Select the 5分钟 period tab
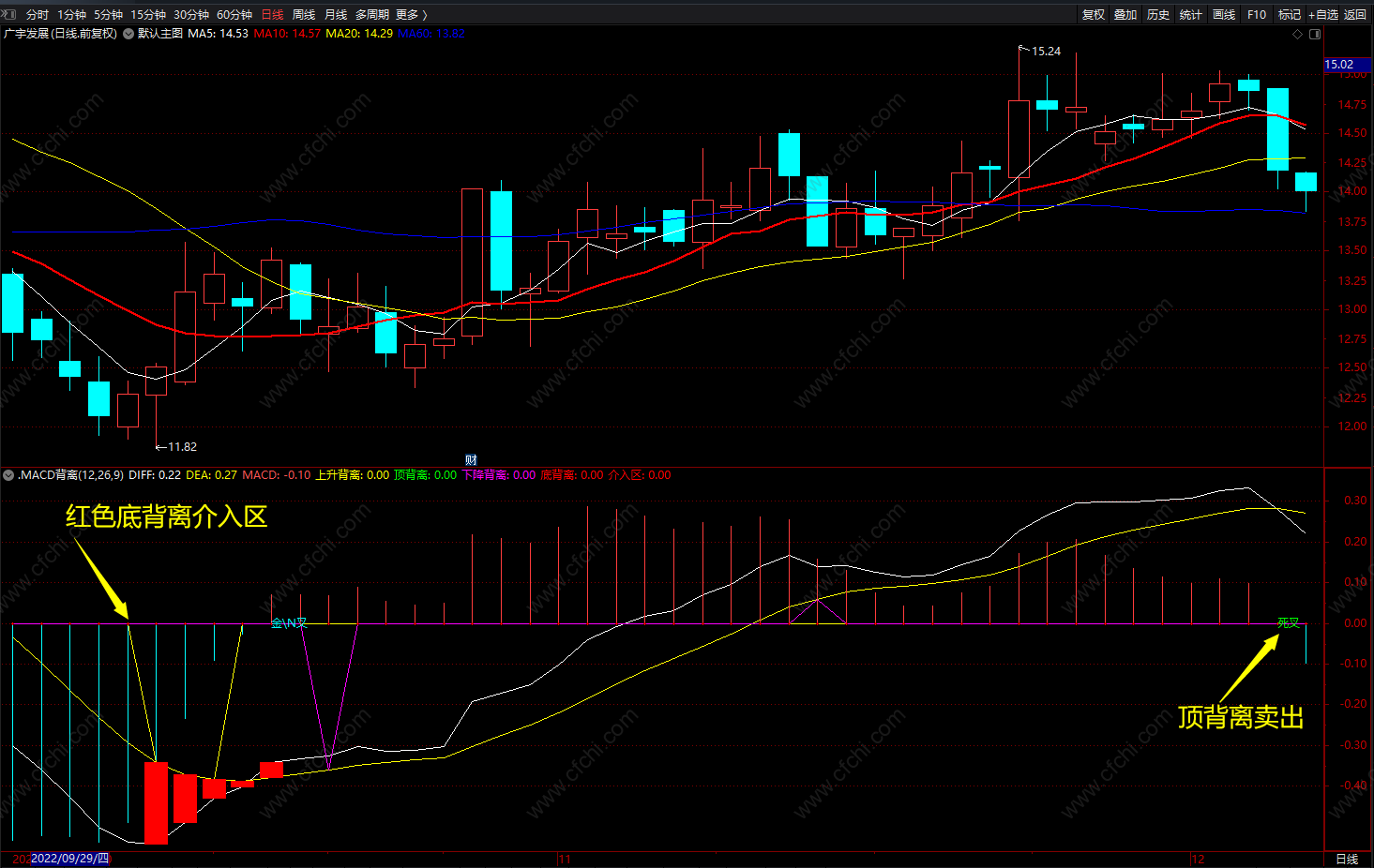Screen dimensions: 1374x868 (108, 14)
